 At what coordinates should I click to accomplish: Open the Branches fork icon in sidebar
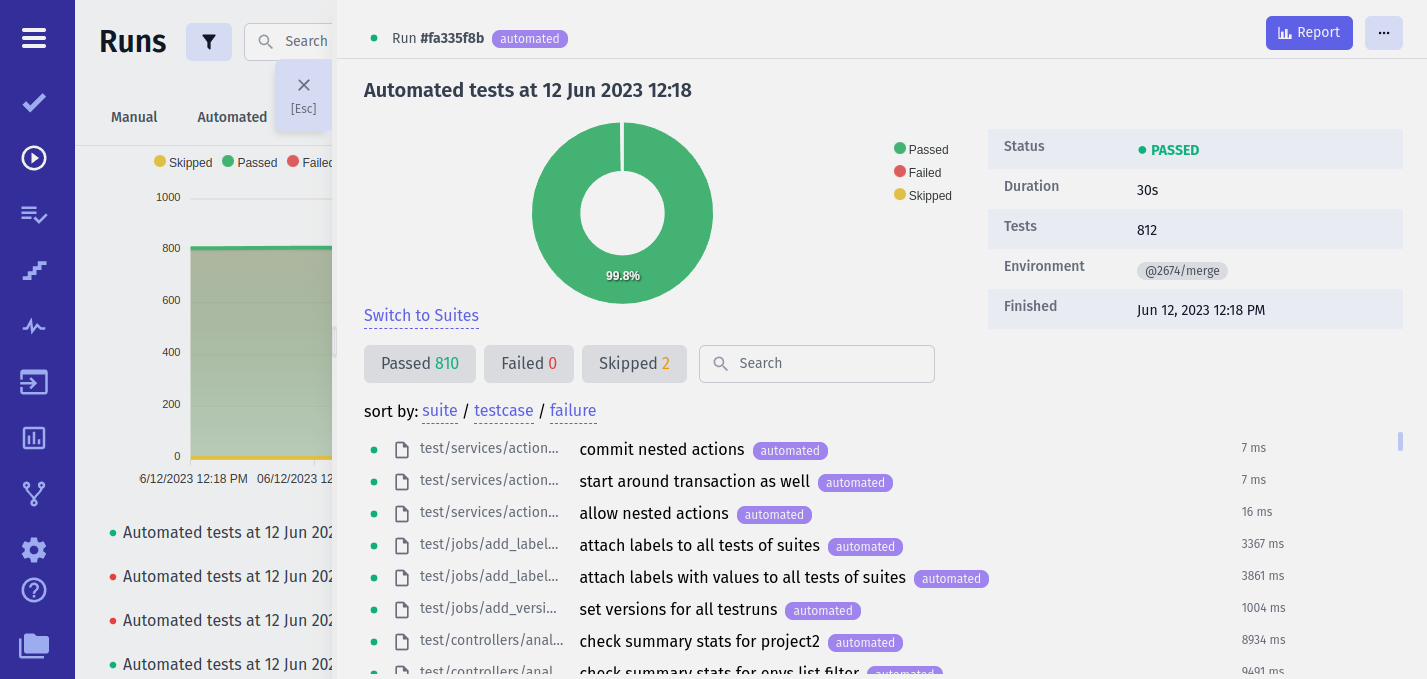[34, 493]
